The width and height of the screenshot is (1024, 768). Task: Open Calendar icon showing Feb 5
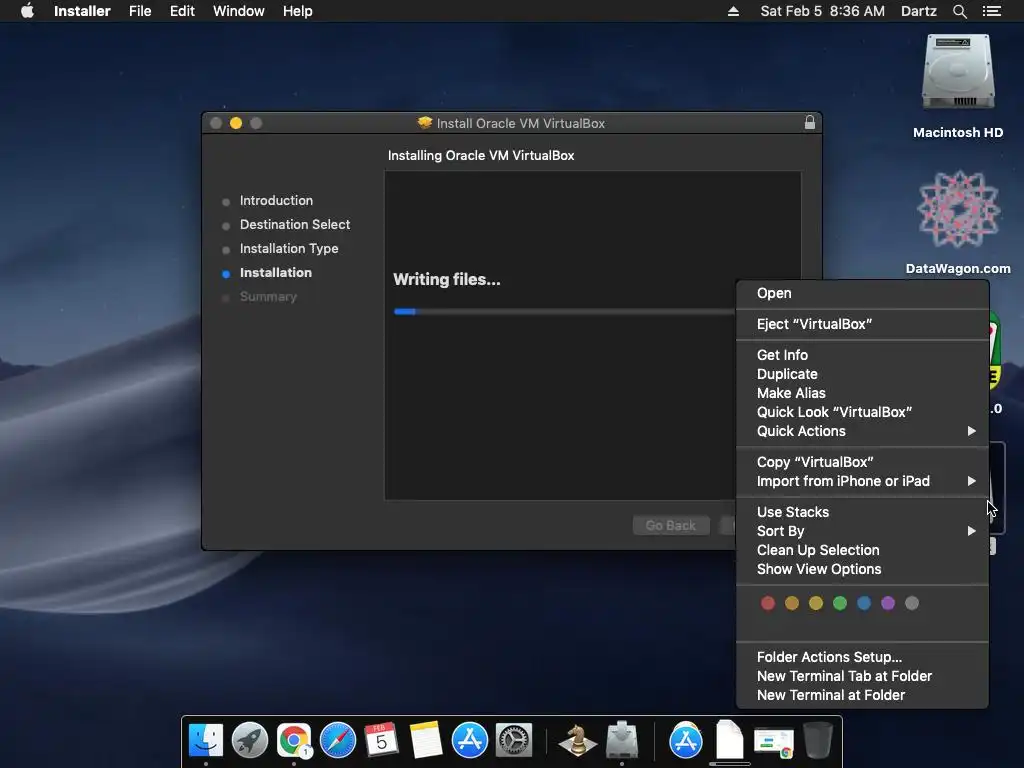coord(381,741)
